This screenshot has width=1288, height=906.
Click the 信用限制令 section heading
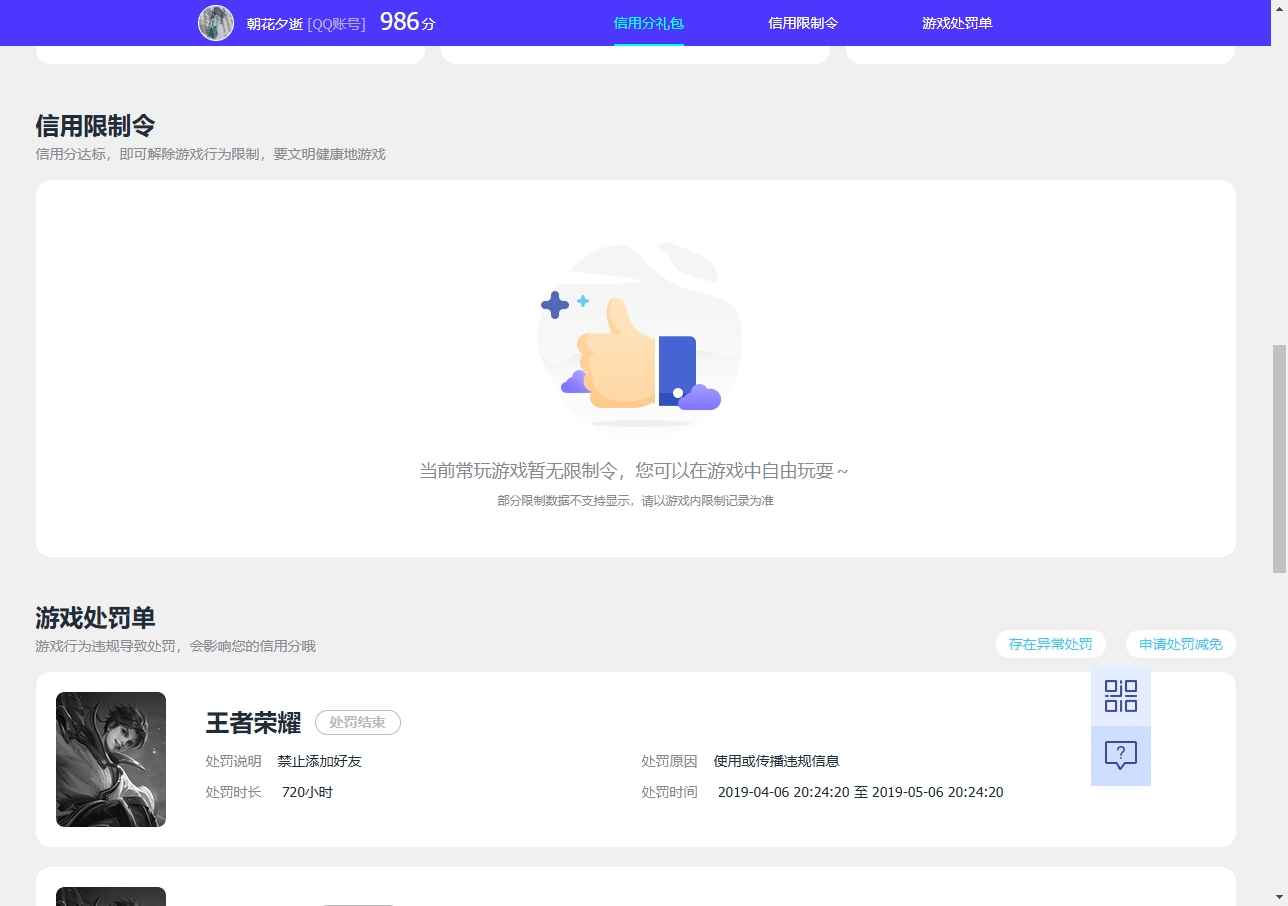(95, 125)
